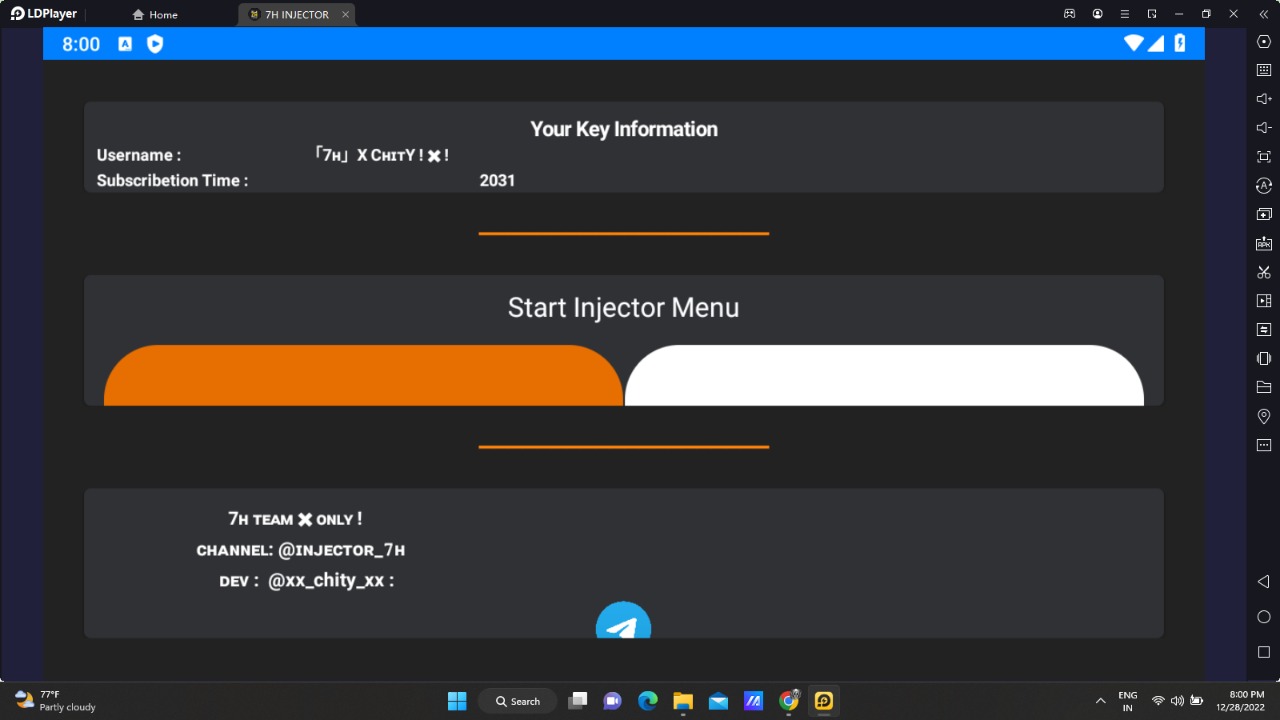1280x720 pixels.
Task: Click username value 7H X ChitY
Action: pyautogui.click(x=381, y=155)
